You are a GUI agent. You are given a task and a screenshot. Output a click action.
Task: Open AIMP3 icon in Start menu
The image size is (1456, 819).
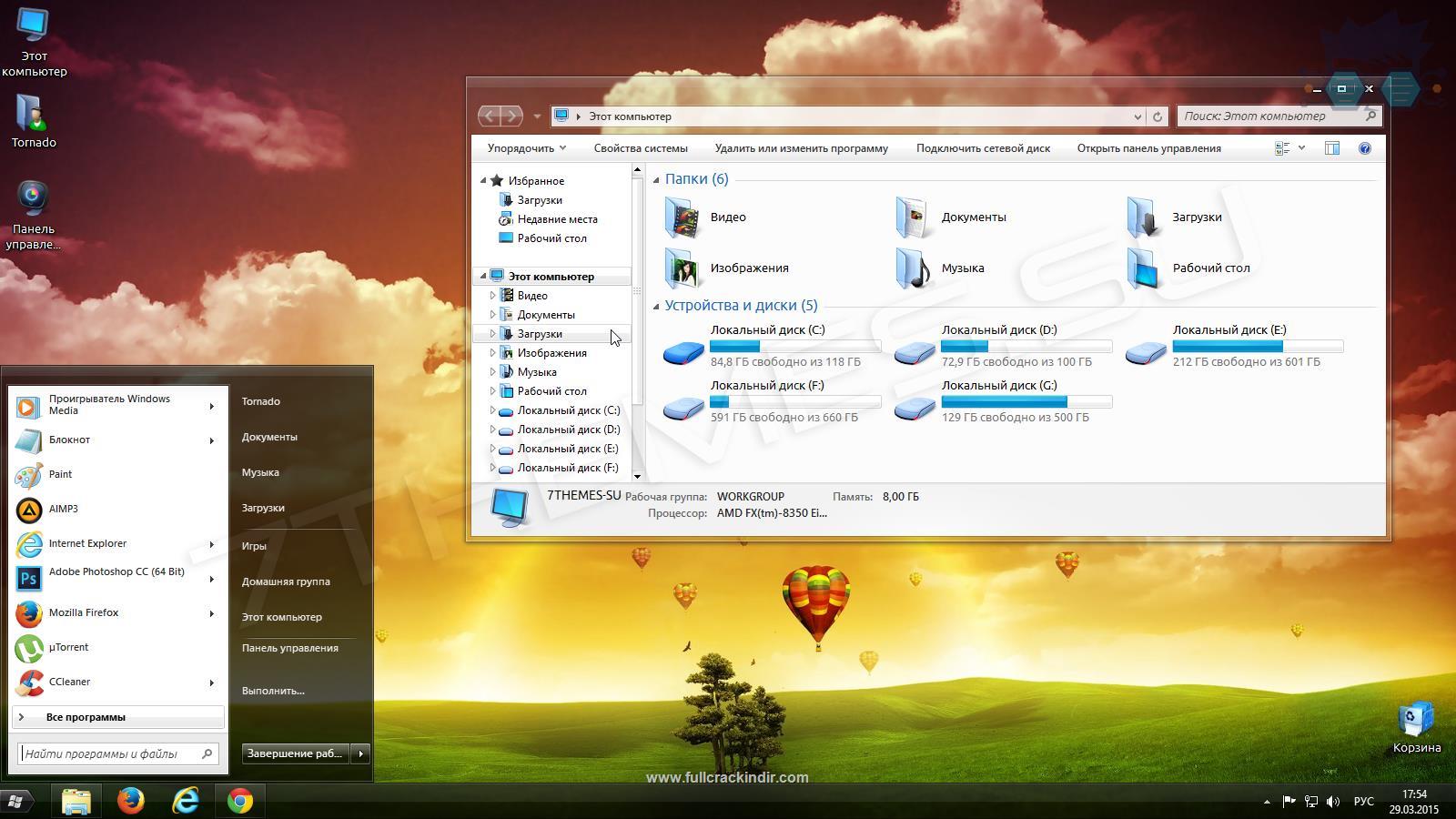click(29, 510)
